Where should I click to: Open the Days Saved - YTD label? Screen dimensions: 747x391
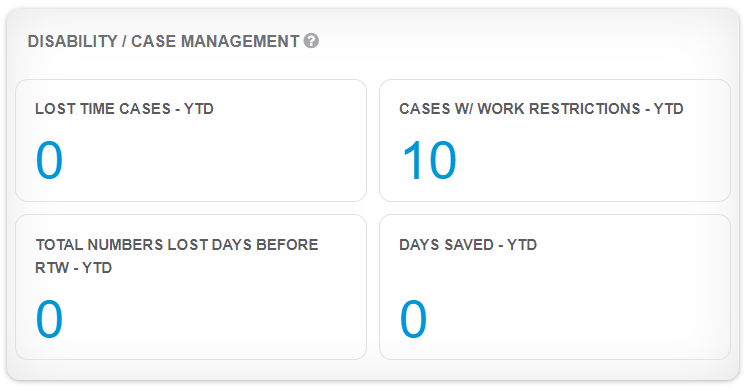coord(468,245)
